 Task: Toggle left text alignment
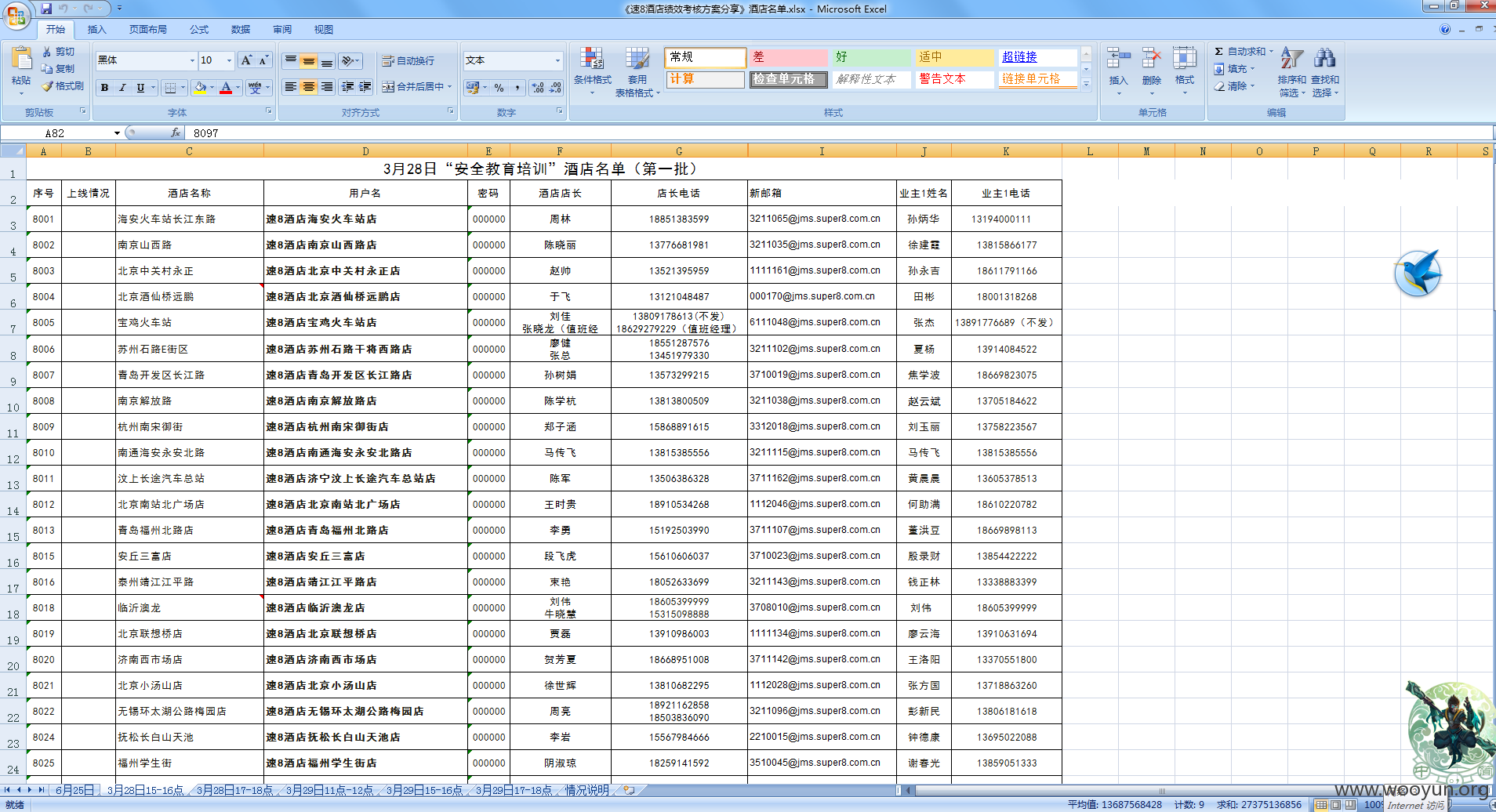pos(291,87)
